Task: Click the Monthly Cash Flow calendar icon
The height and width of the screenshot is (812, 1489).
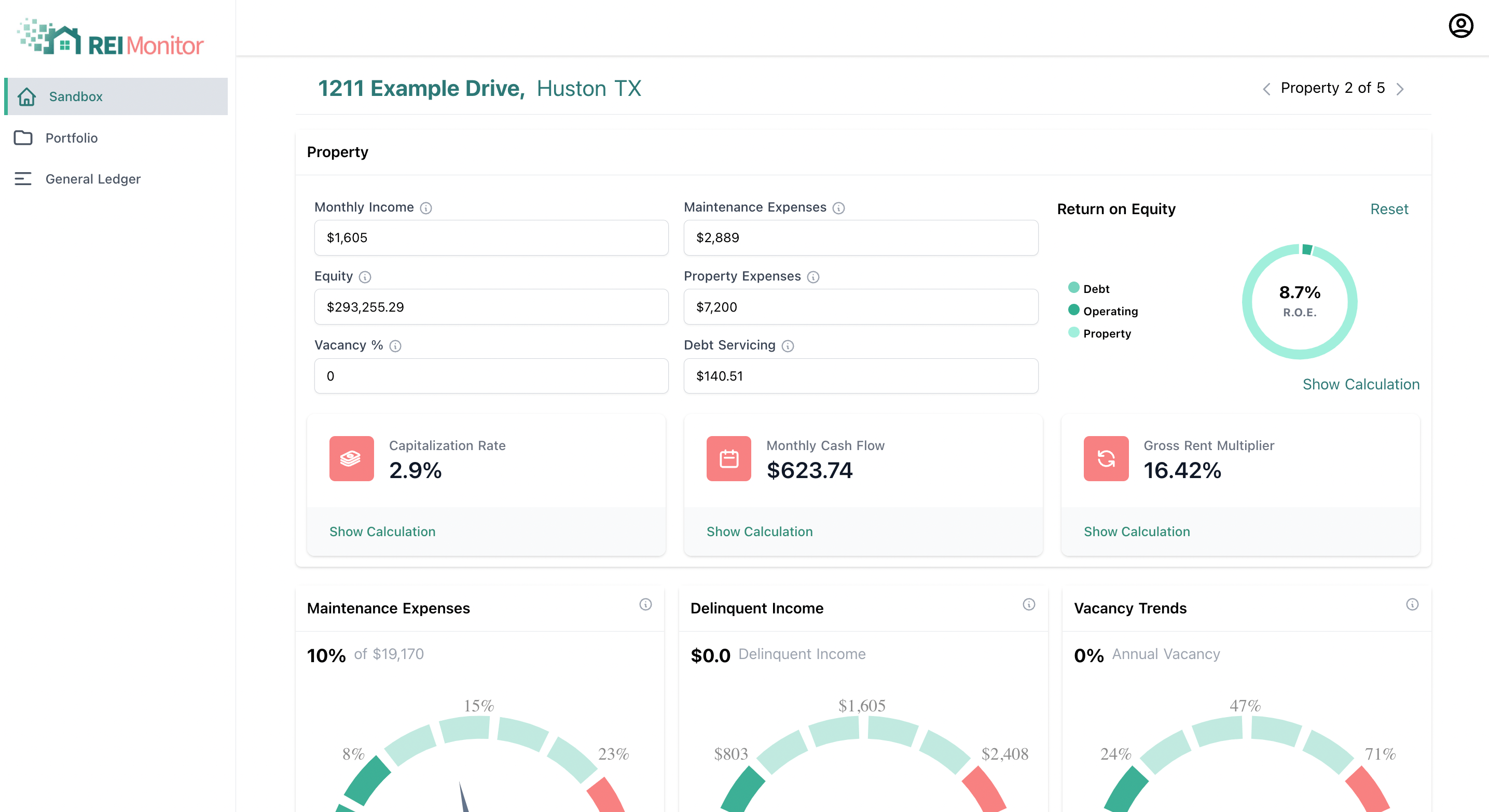Action: coord(728,458)
